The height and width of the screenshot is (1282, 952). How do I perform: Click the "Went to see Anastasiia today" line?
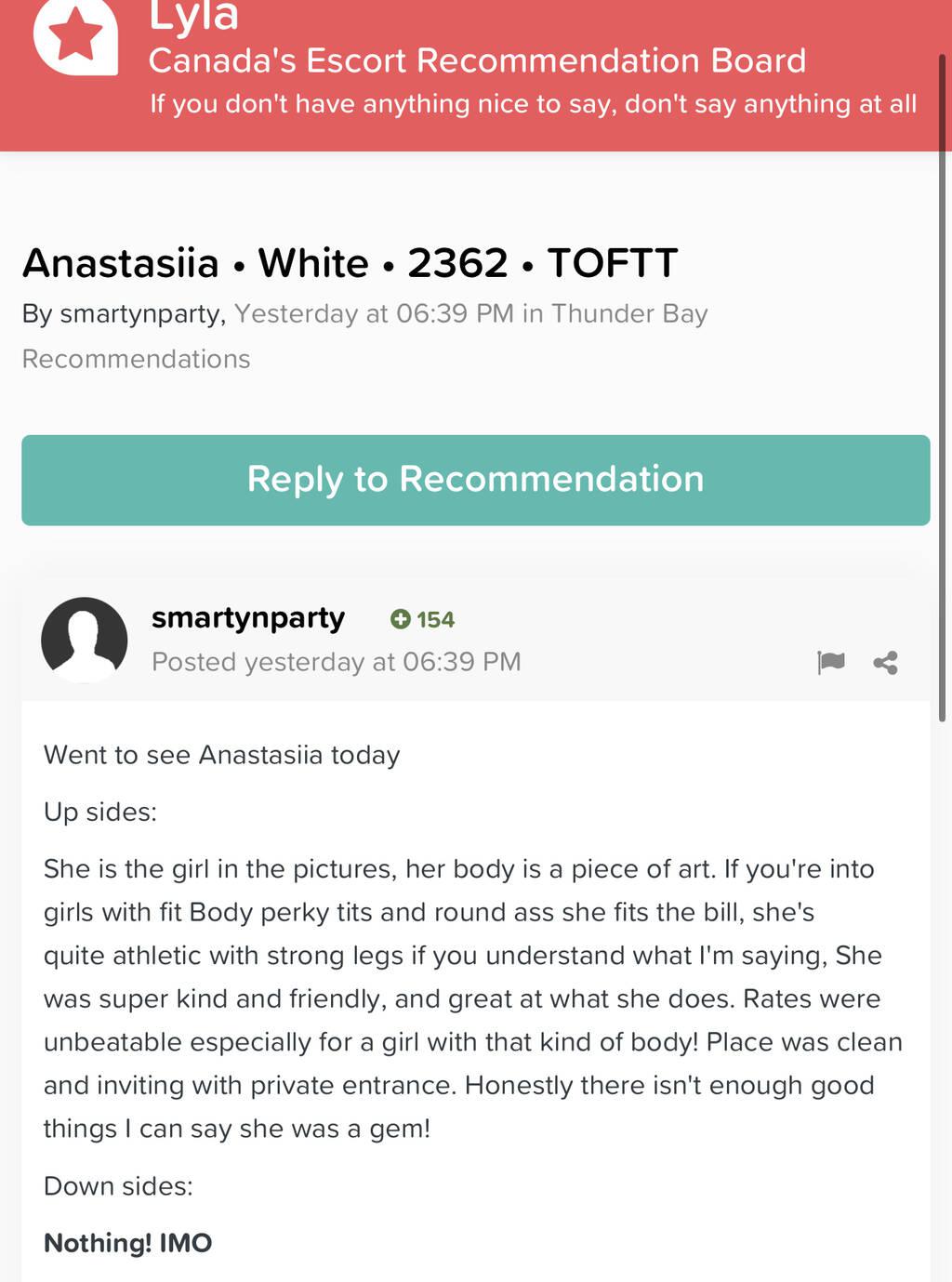pos(221,755)
